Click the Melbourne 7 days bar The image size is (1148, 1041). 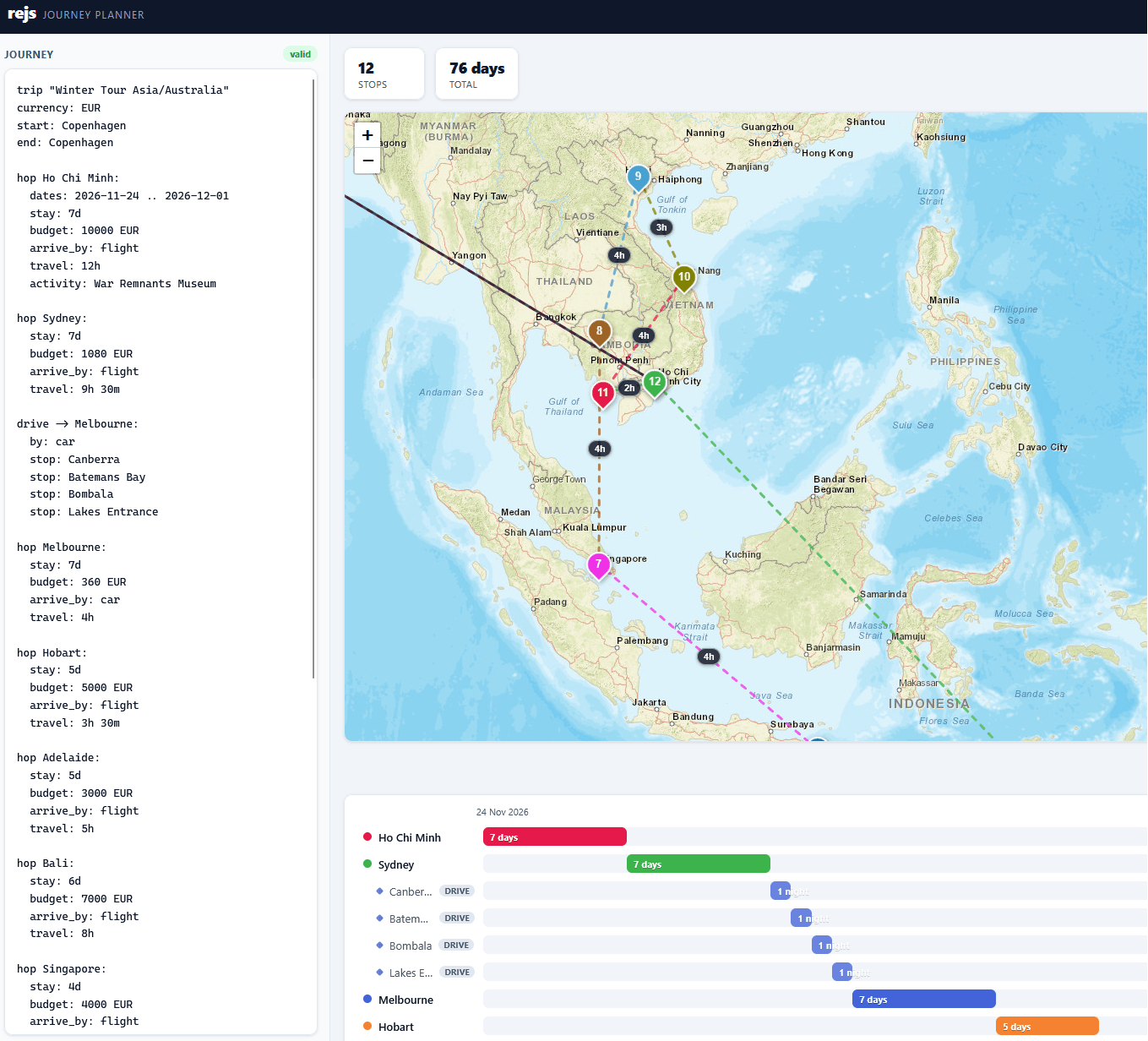(x=924, y=1000)
